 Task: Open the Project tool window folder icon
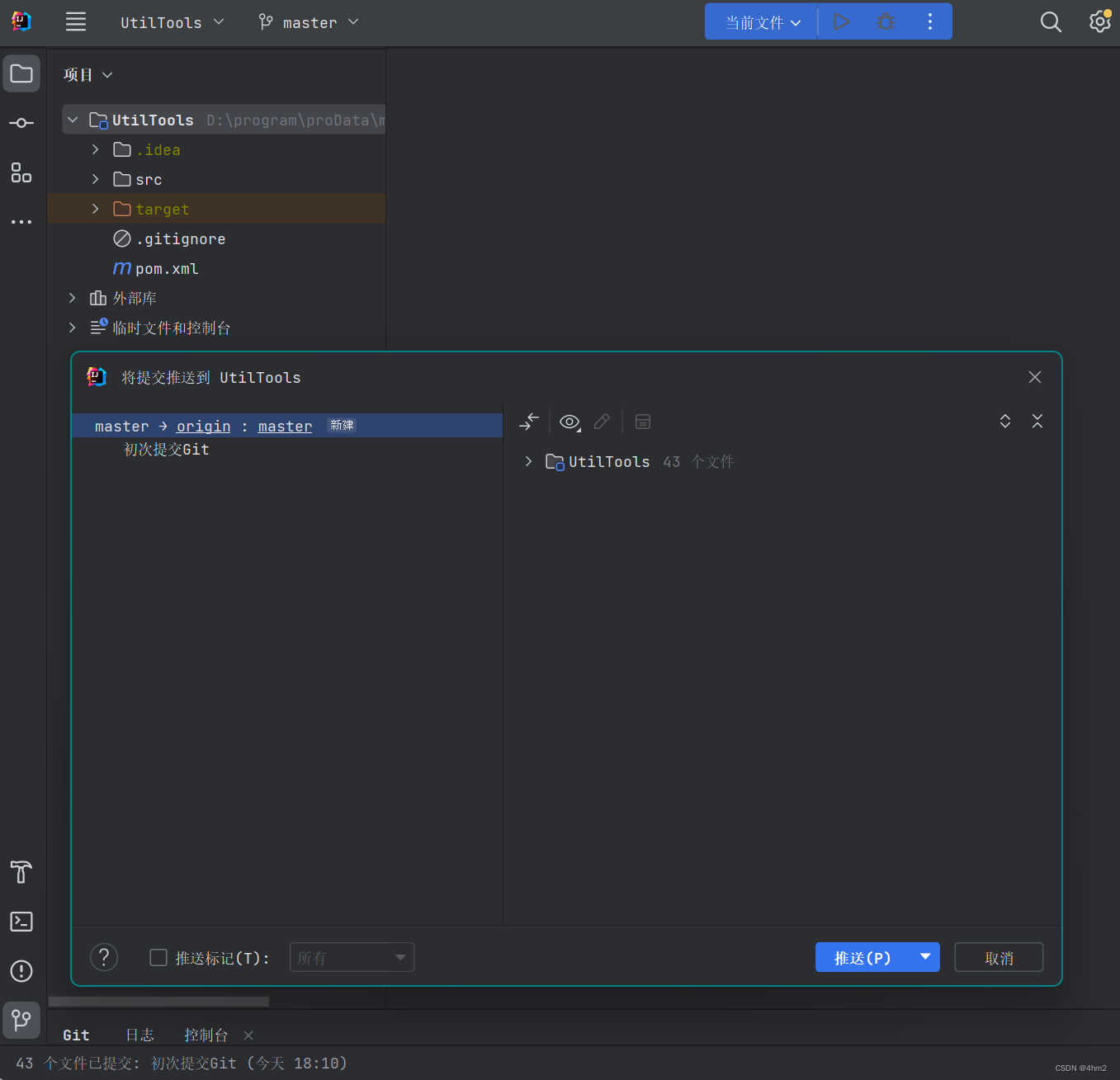coord(21,73)
